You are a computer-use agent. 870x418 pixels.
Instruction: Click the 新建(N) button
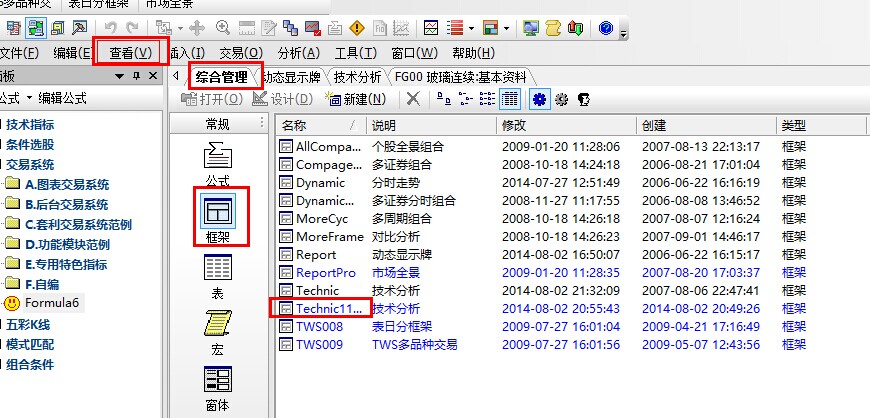point(356,99)
